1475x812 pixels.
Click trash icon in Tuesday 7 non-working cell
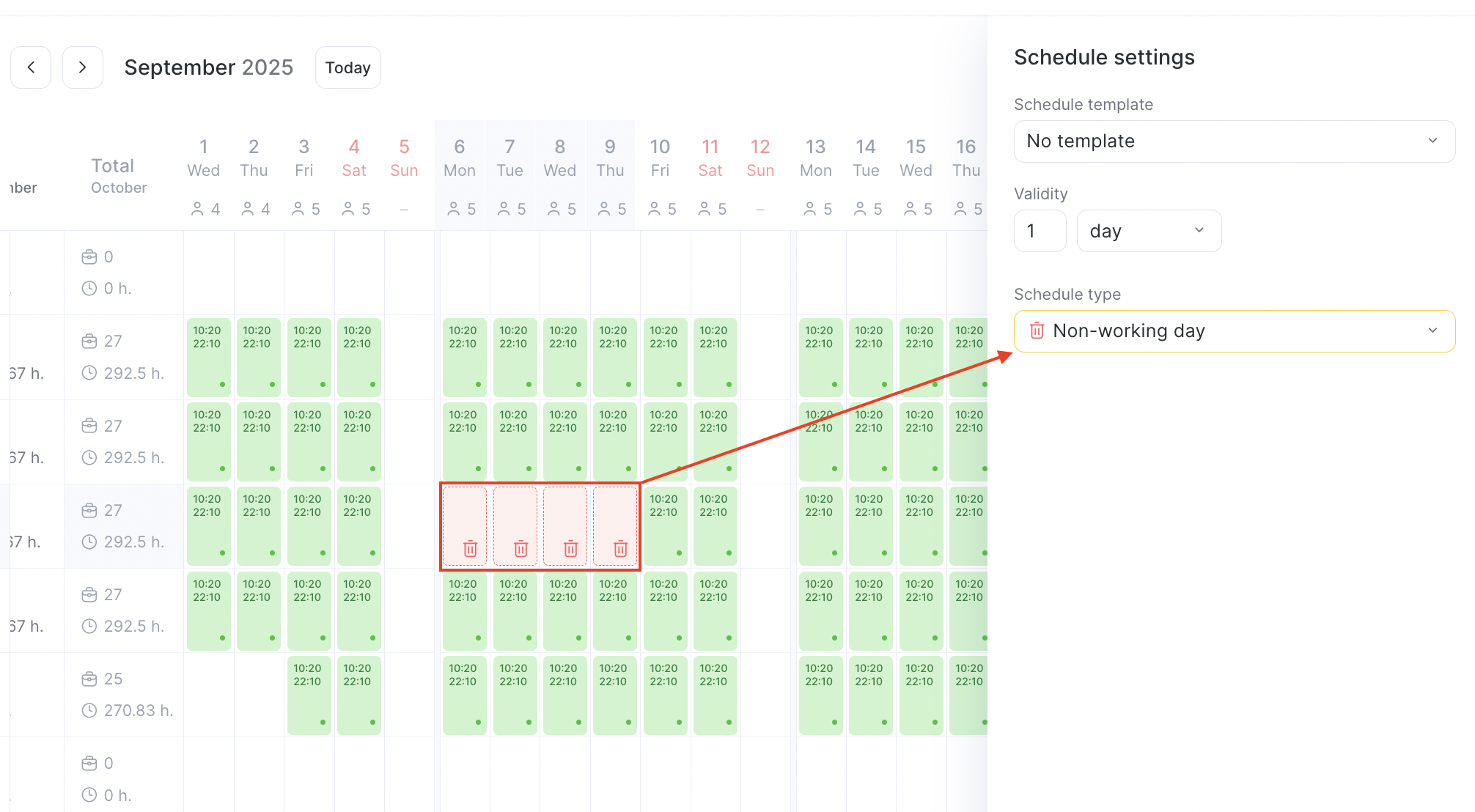(521, 548)
